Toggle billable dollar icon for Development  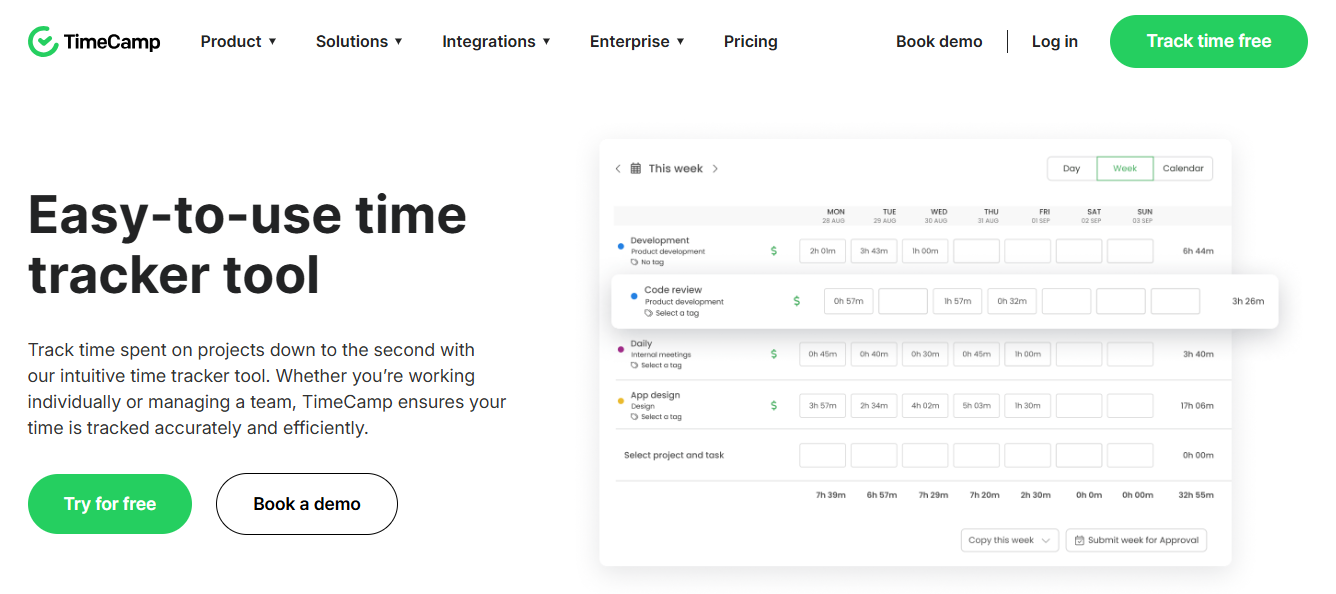(x=774, y=251)
